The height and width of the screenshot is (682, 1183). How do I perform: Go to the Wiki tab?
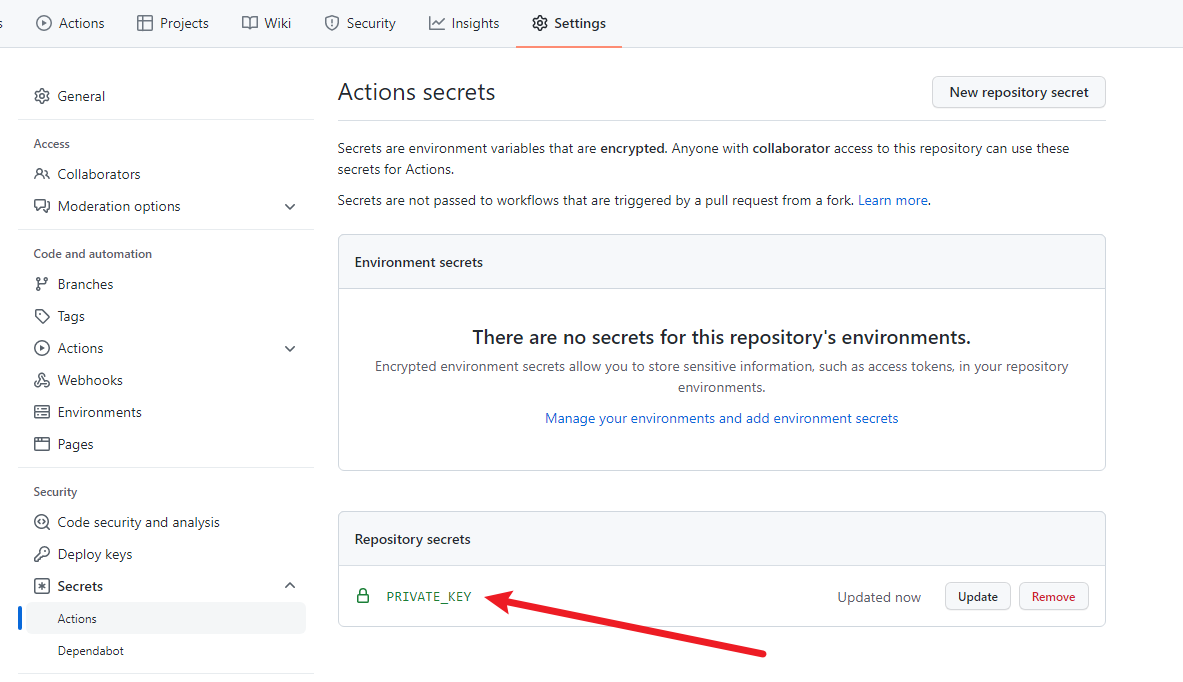click(x=266, y=23)
